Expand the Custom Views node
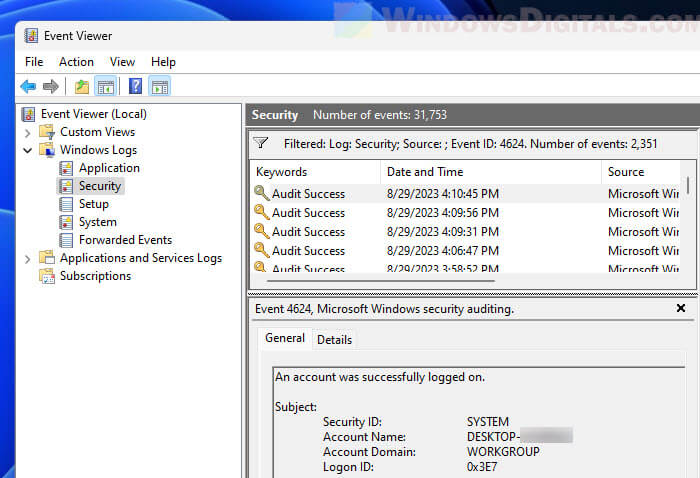 tap(28, 133)
